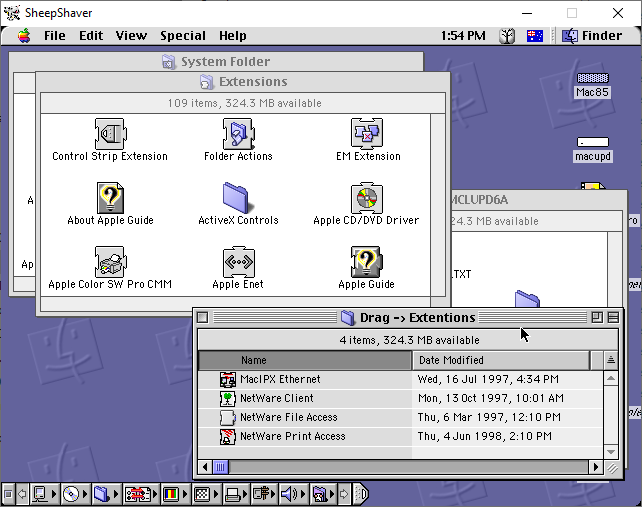The width and height of the screenshot is (642, 507).
Task: Open the Finder application menu
Action: click(x=592, y=36)
